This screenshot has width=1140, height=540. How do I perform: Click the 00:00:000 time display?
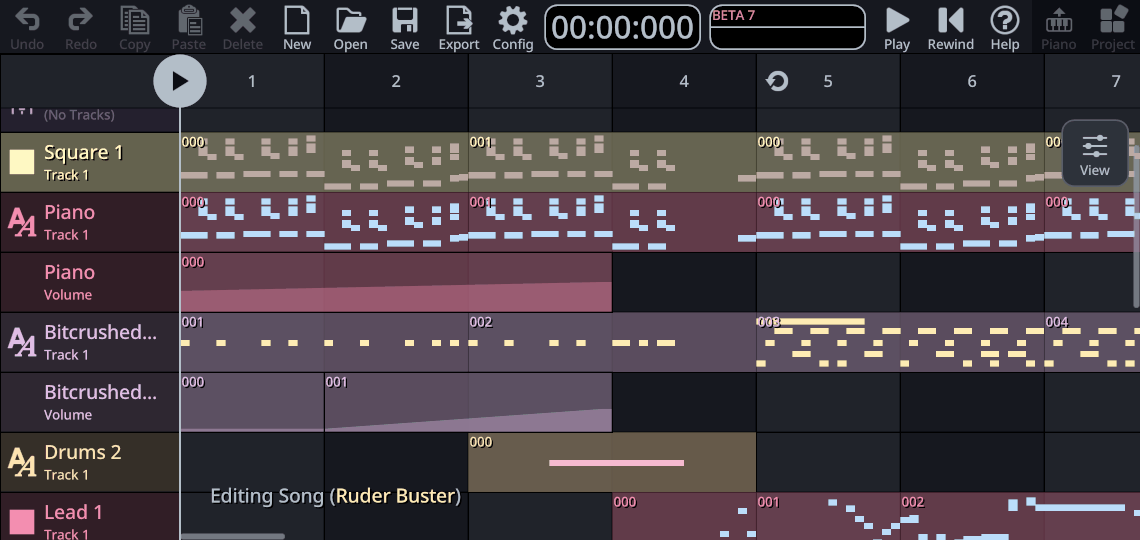pyautogui.click(x=622, y=27)
